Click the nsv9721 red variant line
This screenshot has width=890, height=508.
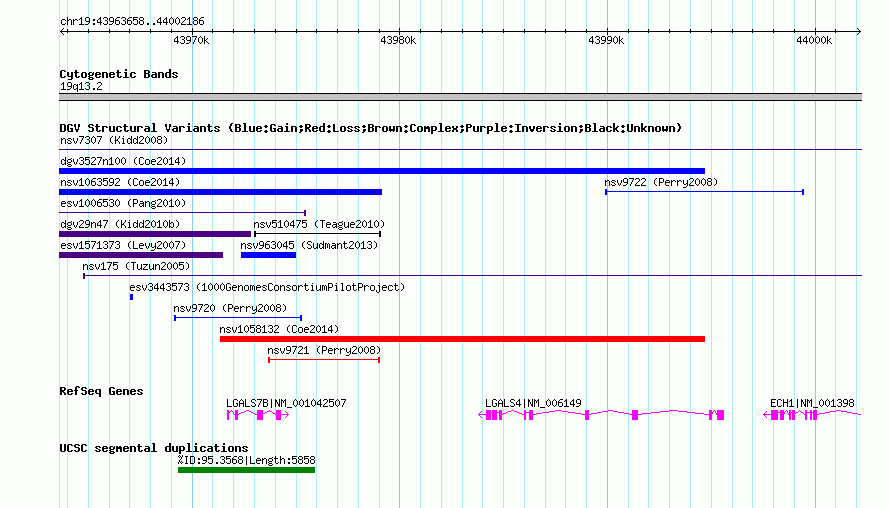[324, 360]
